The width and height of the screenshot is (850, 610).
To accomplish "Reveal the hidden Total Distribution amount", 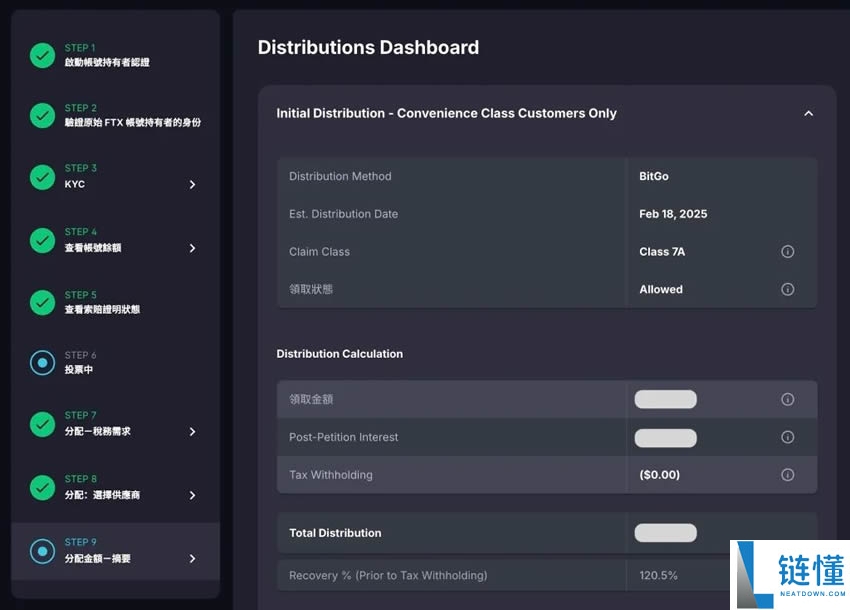I will 665,533.
